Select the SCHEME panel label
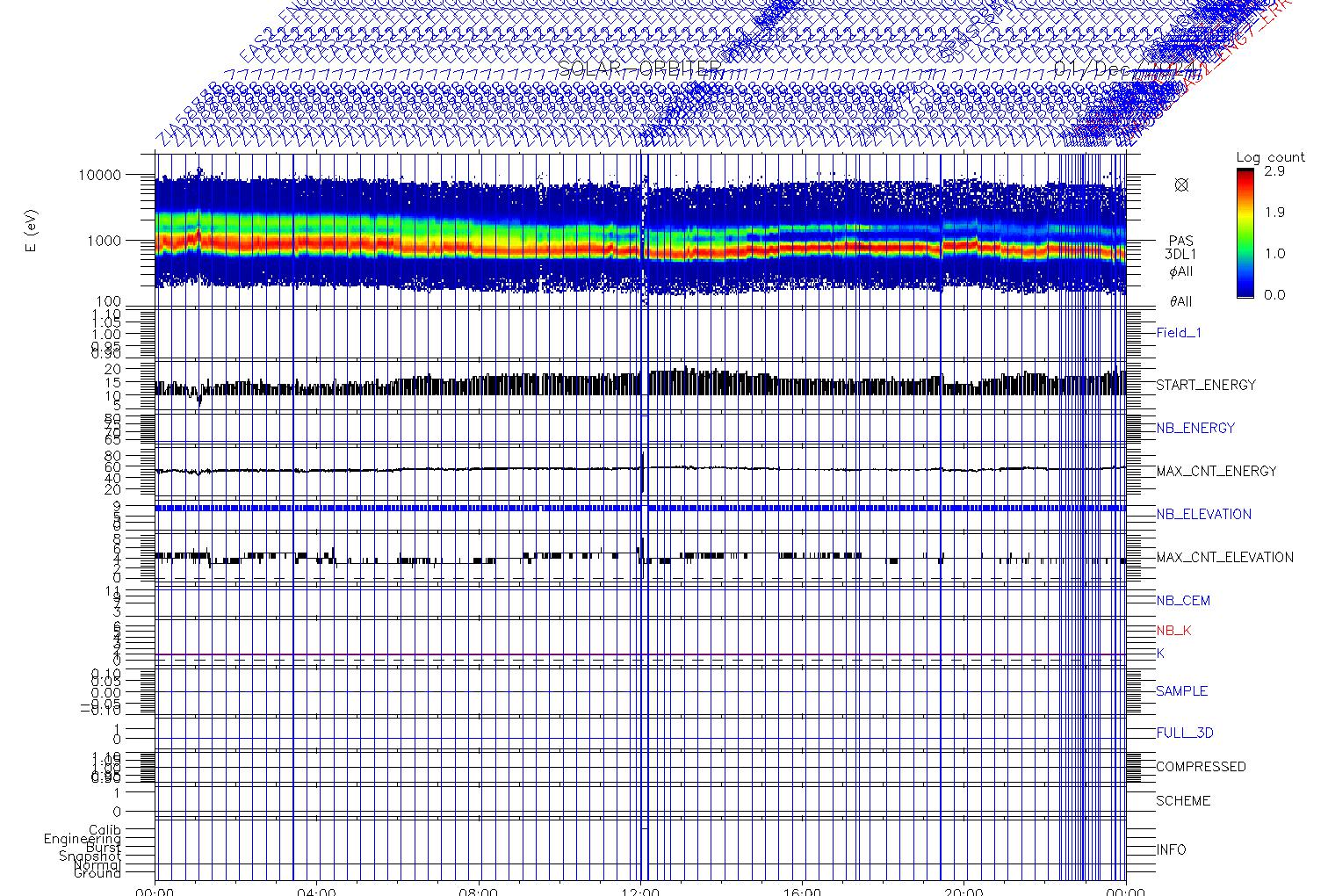The height and width of the screenshot is (896, 1328). click(1181, 800)
